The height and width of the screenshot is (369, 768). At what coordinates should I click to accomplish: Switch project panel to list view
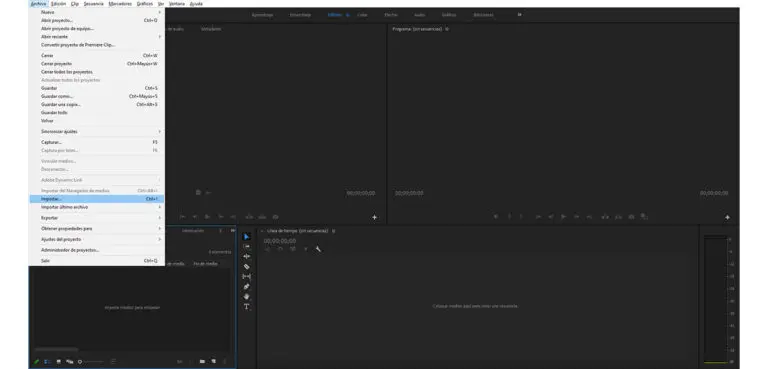[48, 362]
